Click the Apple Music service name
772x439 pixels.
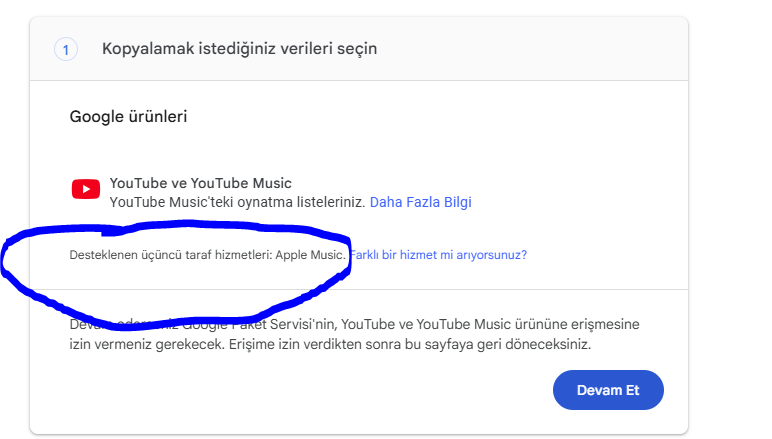(x=310, y=255)
